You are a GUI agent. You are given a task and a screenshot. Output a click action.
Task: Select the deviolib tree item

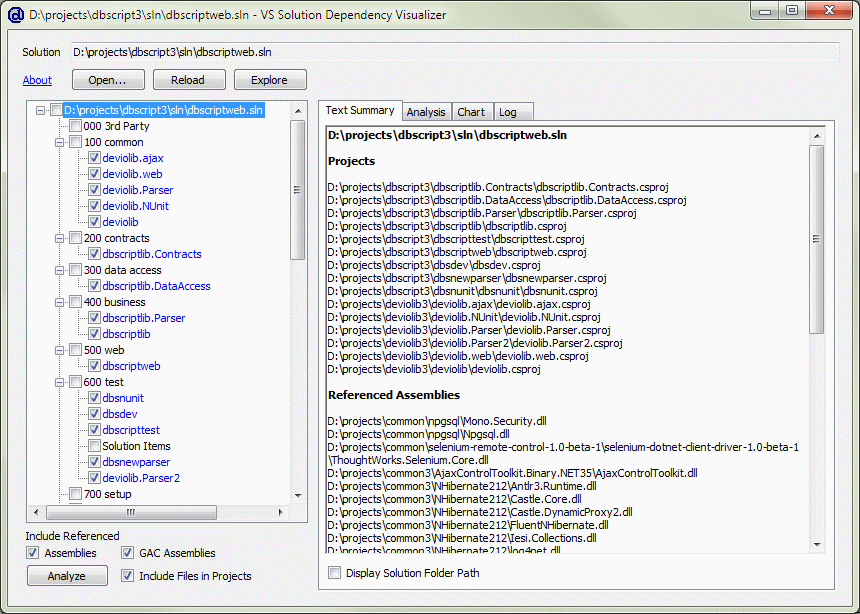point(120,222)
